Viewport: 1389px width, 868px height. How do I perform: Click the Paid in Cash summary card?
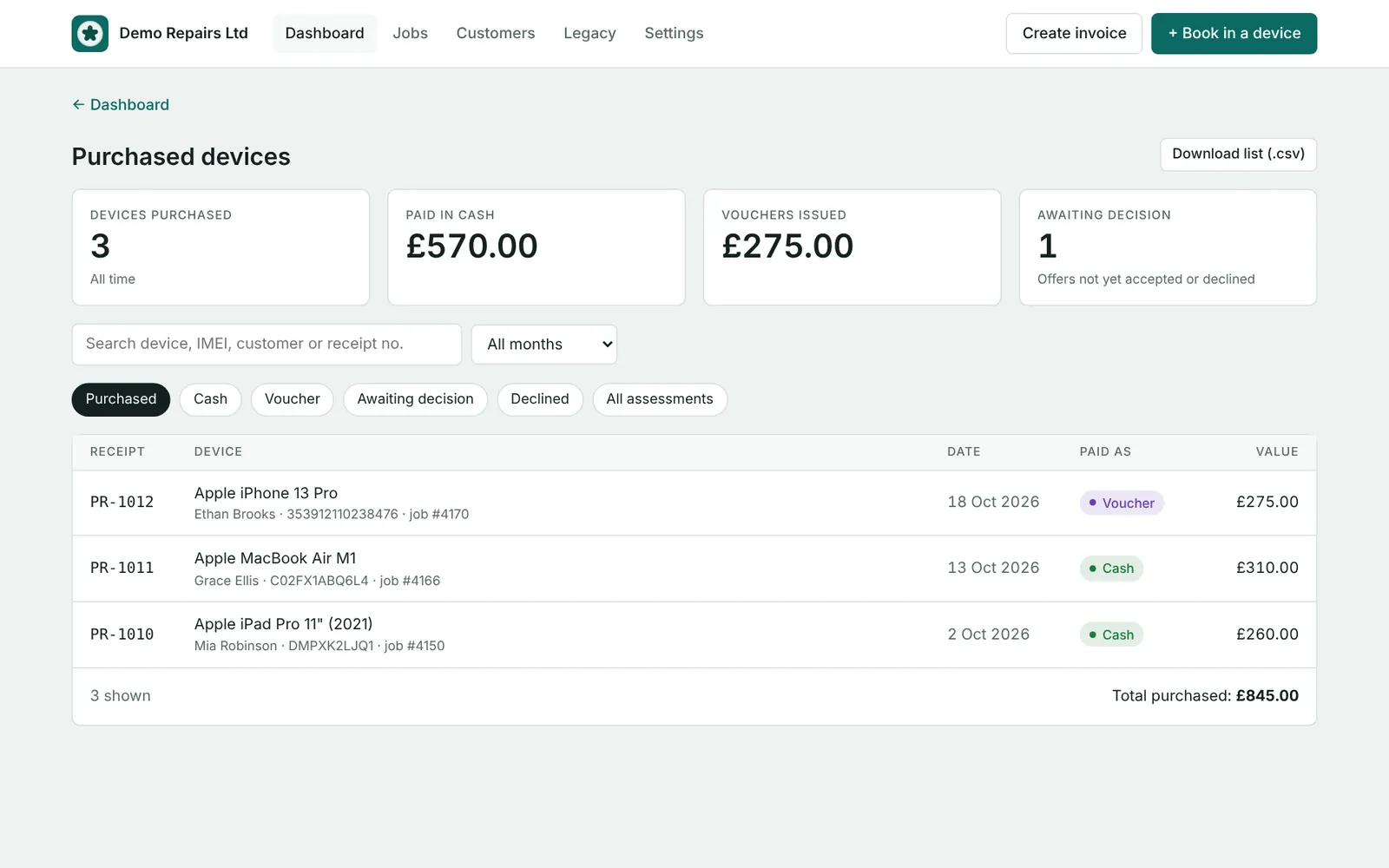537,247
